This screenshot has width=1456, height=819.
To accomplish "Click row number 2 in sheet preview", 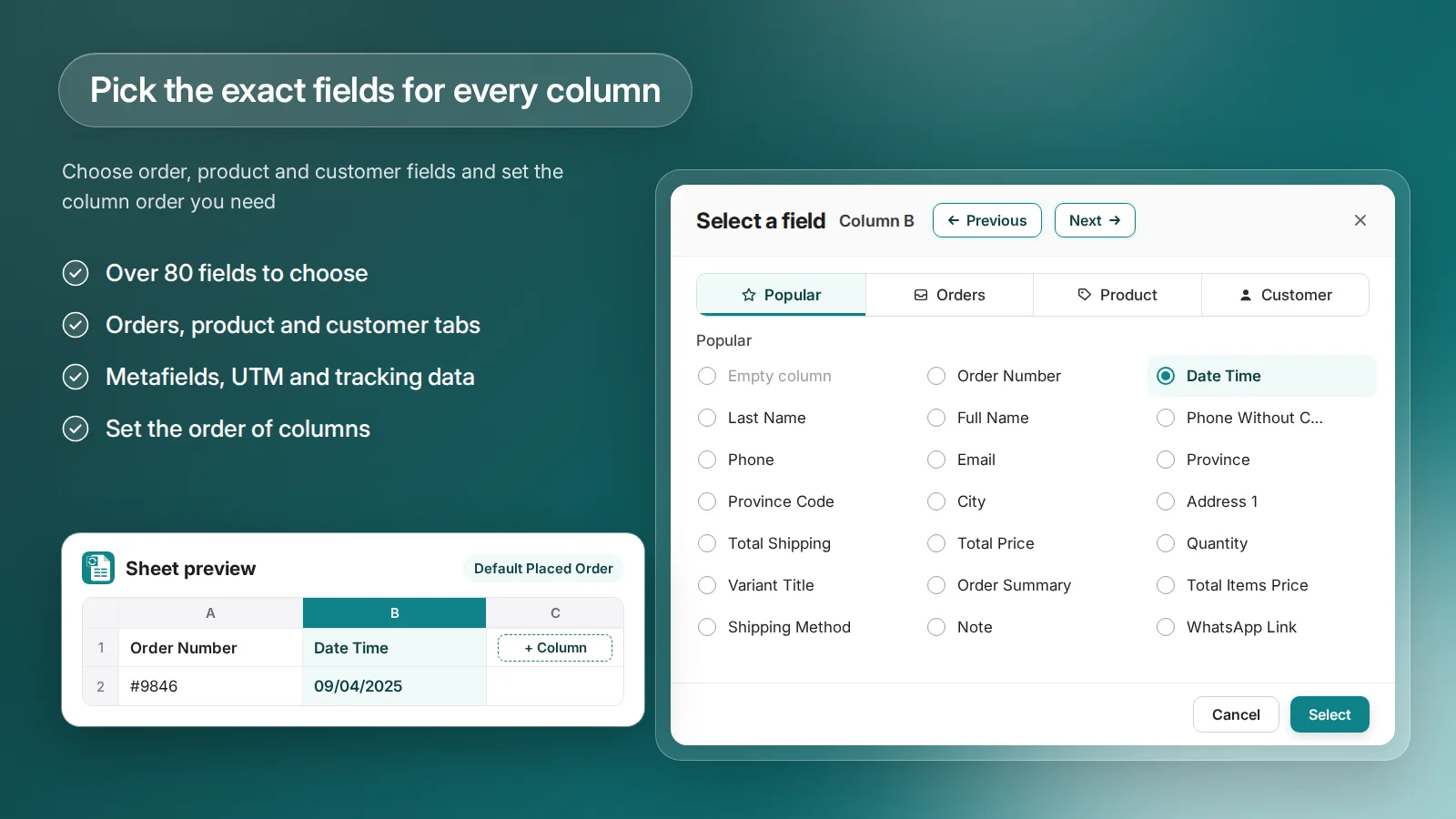I will pyautogui.click(x=101, y=686).
